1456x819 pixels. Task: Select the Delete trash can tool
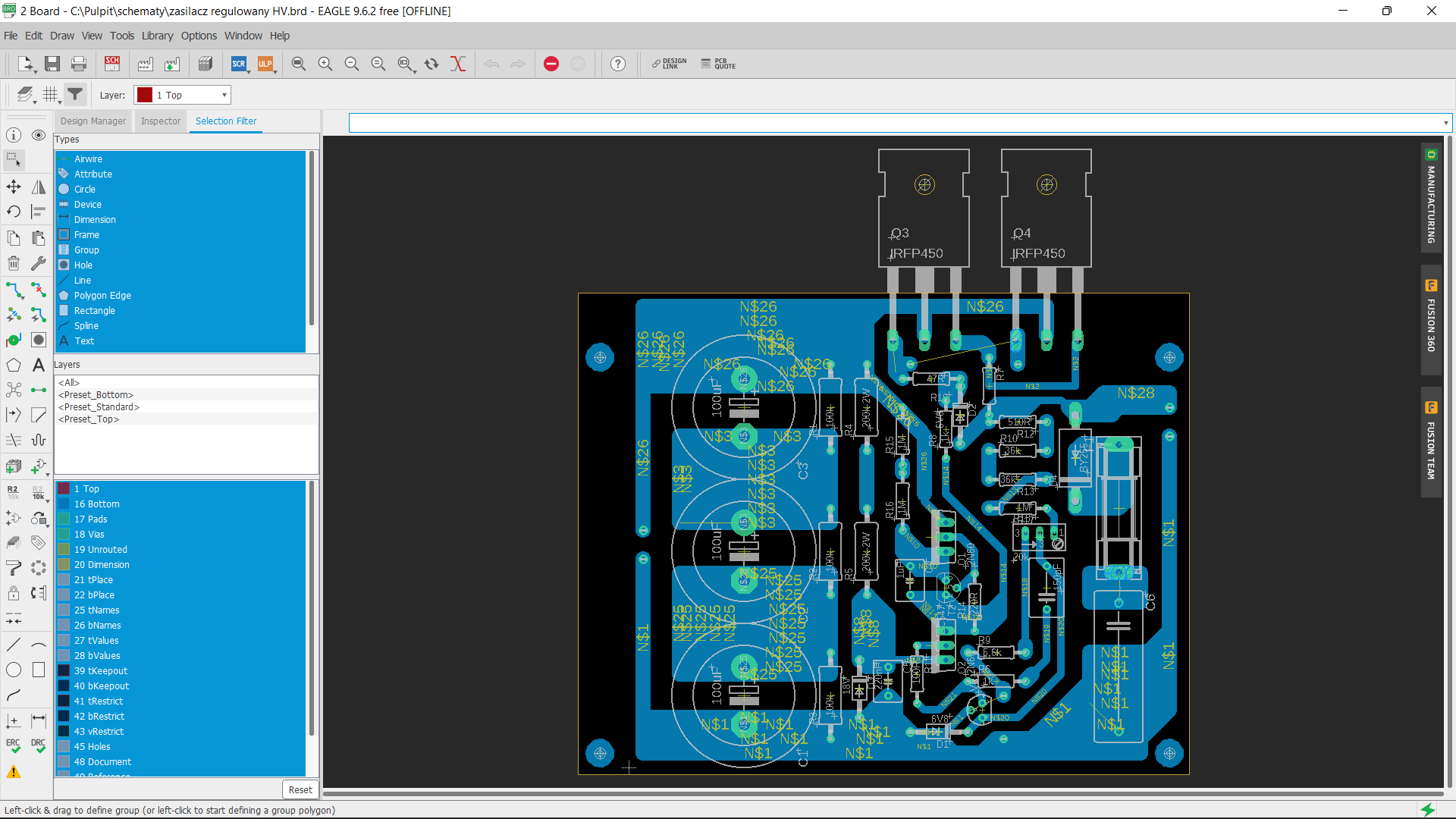click(x=14, y=263)
